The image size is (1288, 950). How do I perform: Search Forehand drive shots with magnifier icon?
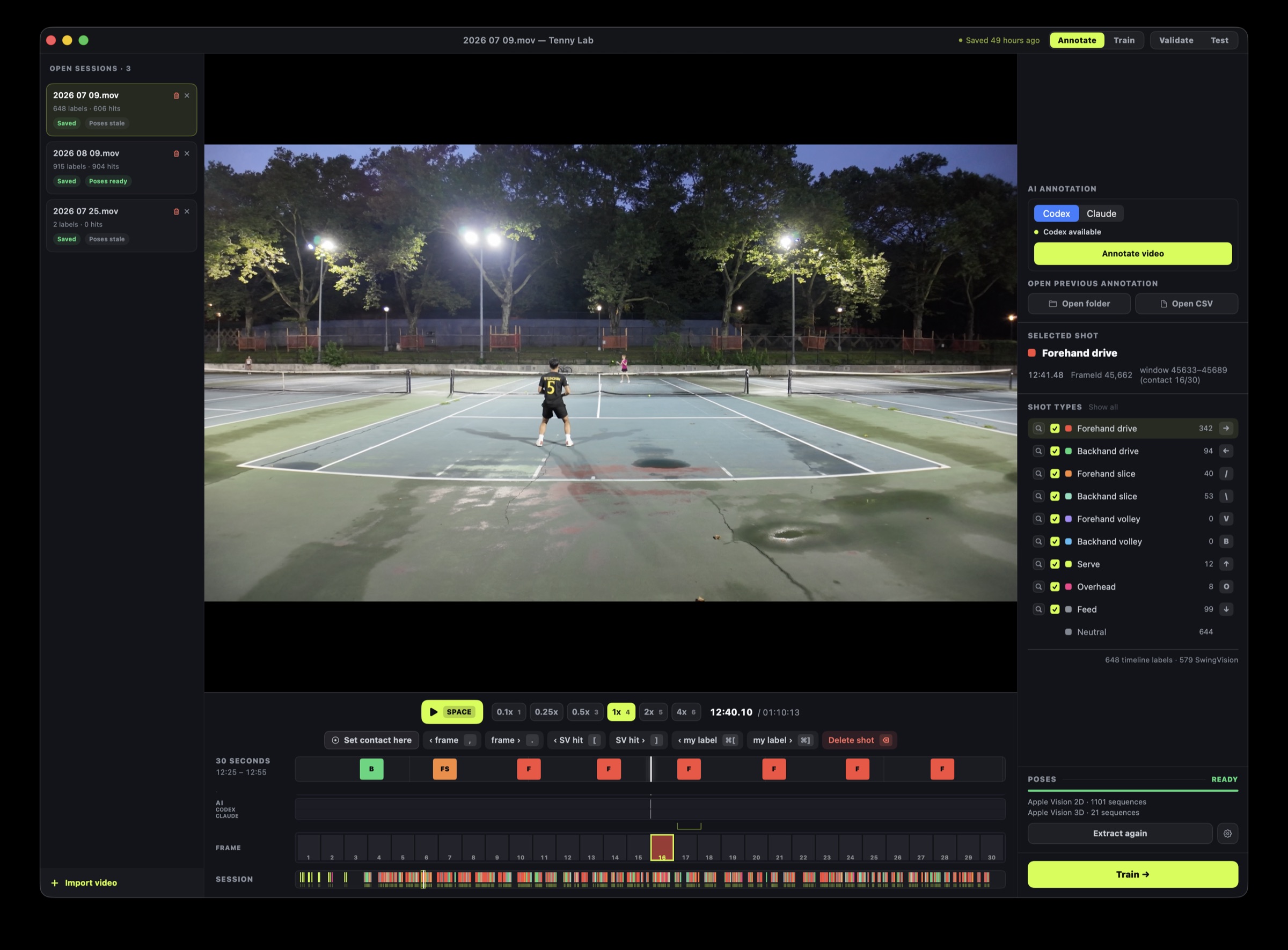[1038, 429]
